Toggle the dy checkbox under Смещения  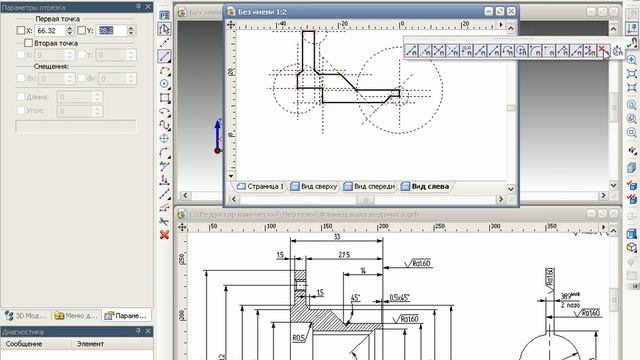tap(82, 78)
